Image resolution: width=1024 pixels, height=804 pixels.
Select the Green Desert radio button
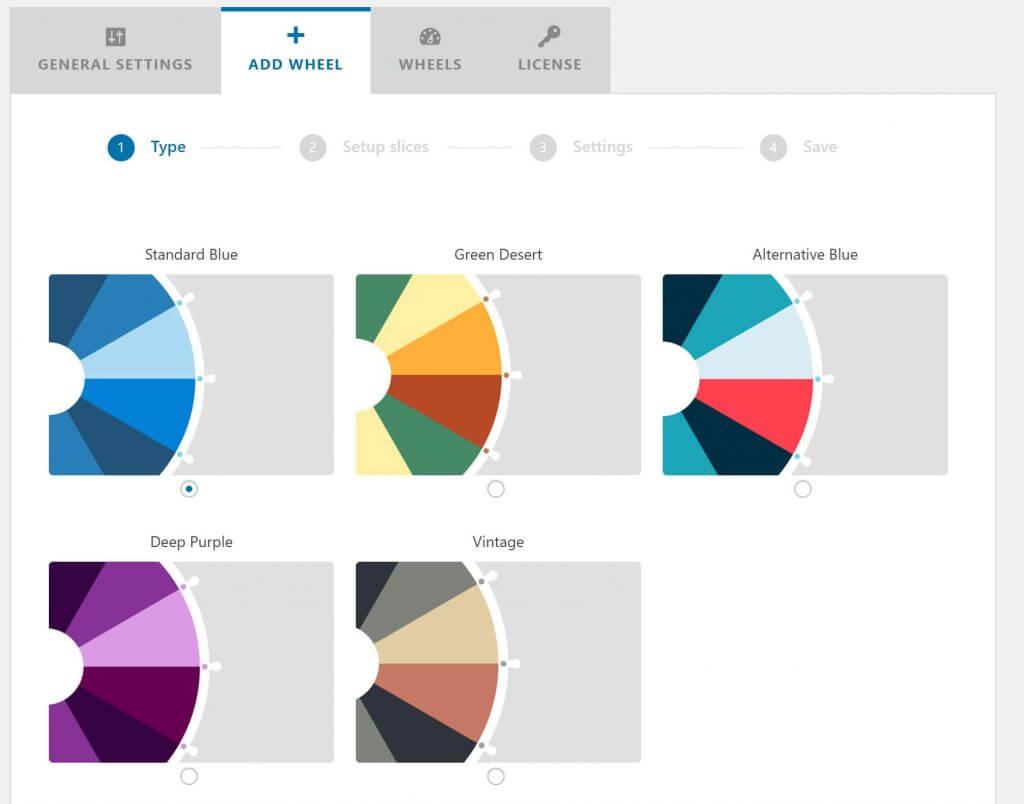pyautogui.click(x=497, y=489)
